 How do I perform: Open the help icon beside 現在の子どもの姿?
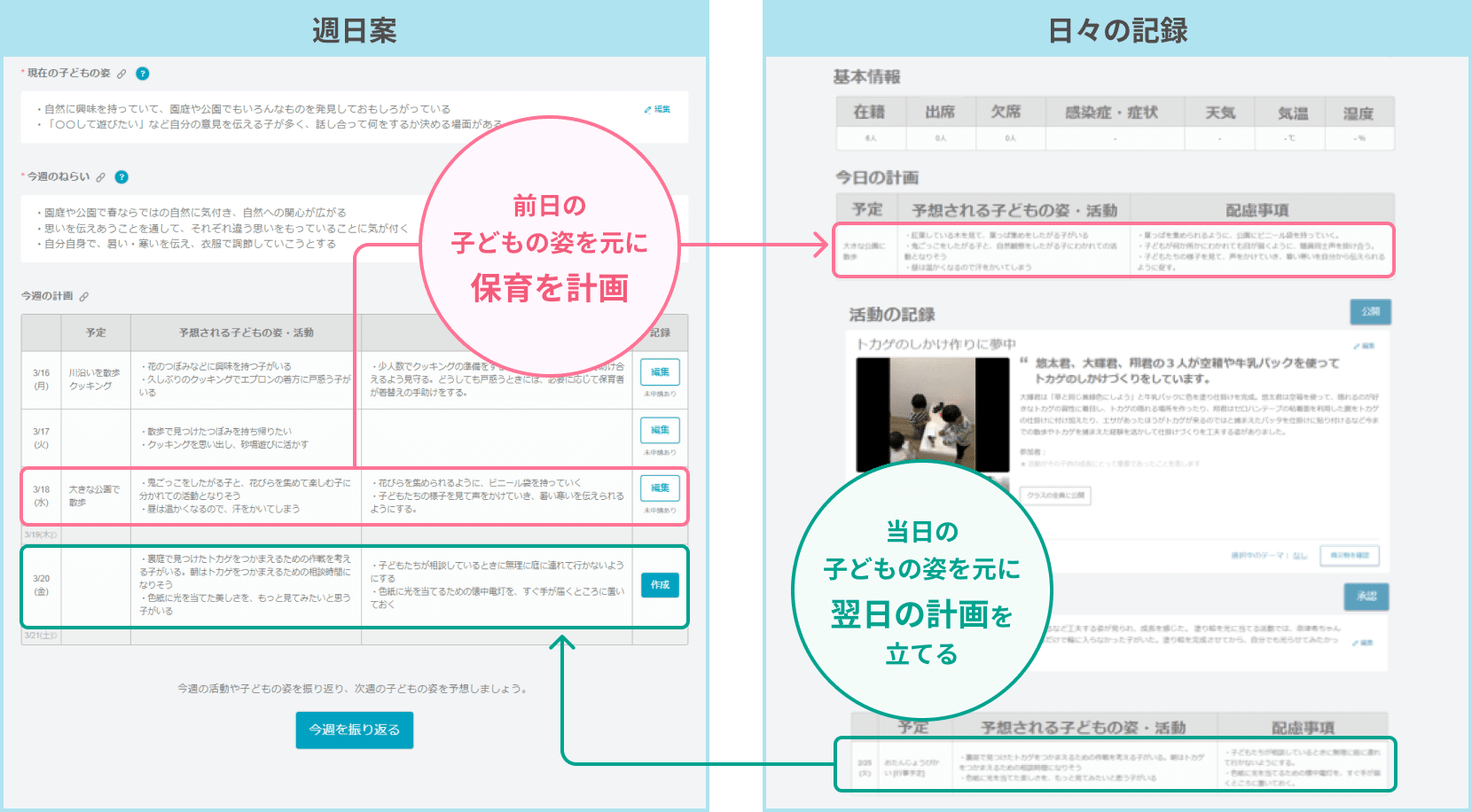point(142,74)
